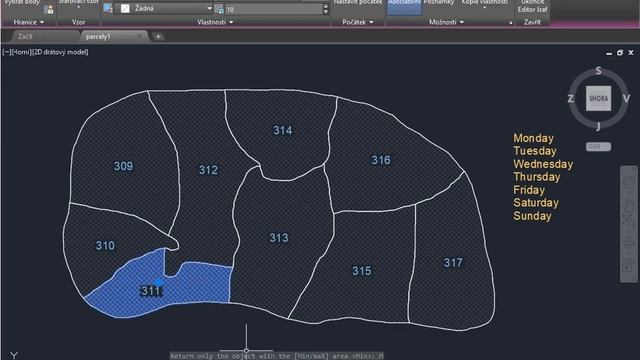Expand the Možnosti panel dropdown

click(x=462, y=22)
